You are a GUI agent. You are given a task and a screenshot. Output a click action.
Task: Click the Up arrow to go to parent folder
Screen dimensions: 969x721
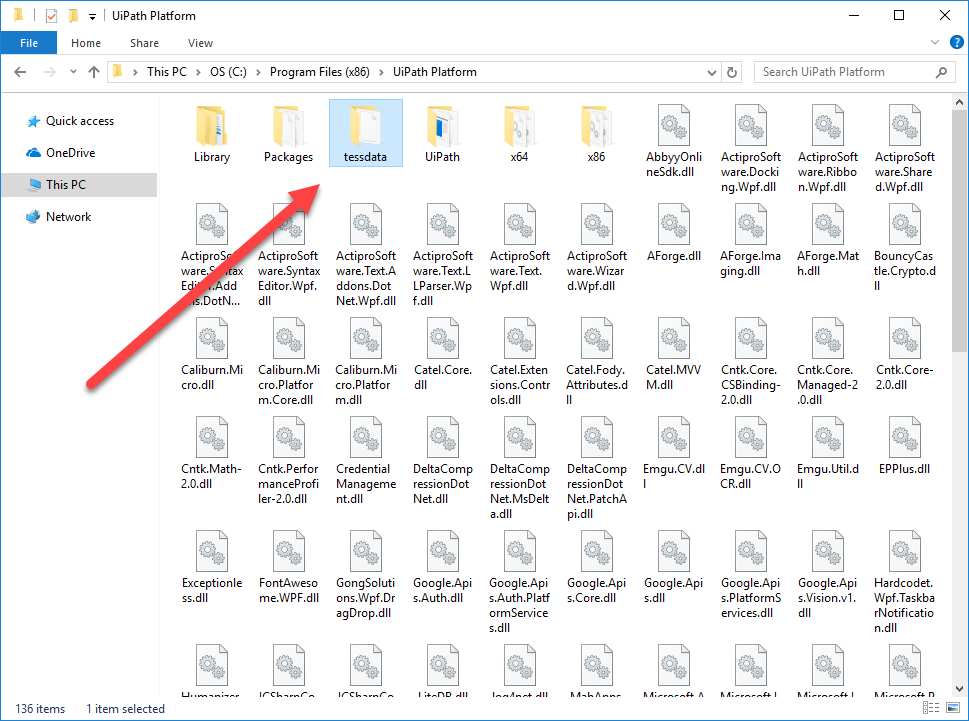93,71
